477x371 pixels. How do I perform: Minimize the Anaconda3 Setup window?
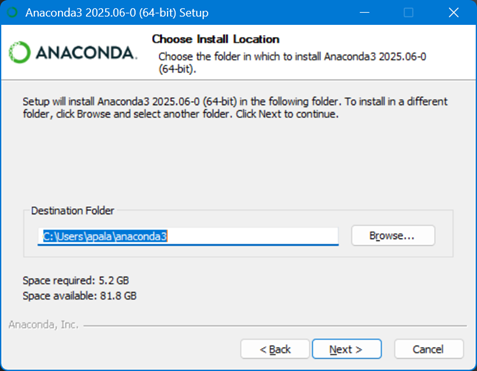point(365,13)
